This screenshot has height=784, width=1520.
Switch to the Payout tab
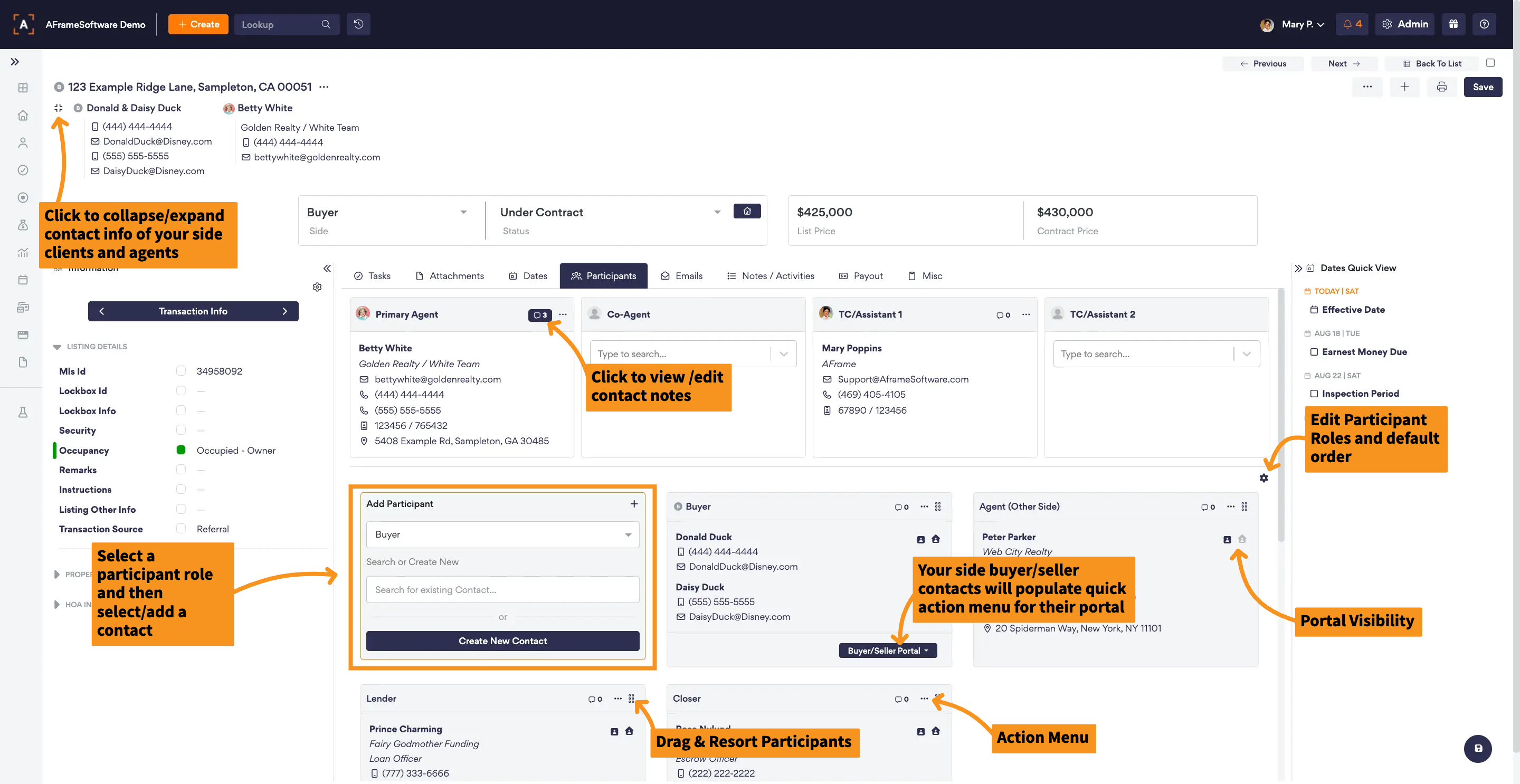(x=861, y=276)
